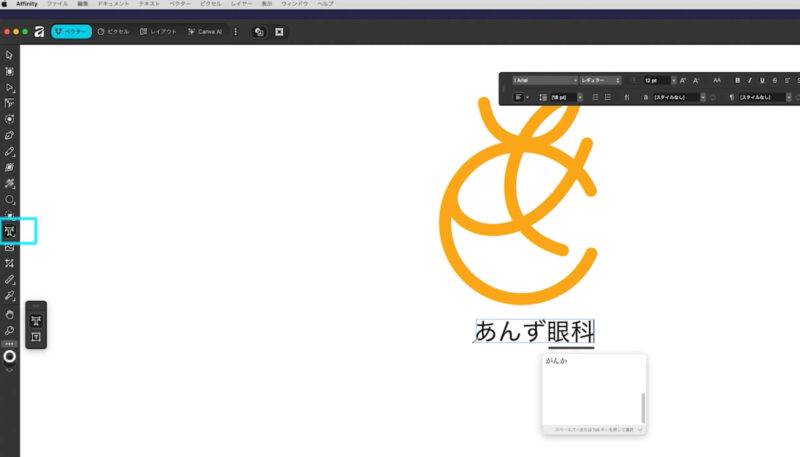Open the Apple menu
The height and width of the screenshot is (457, 800).
point(5,4)
